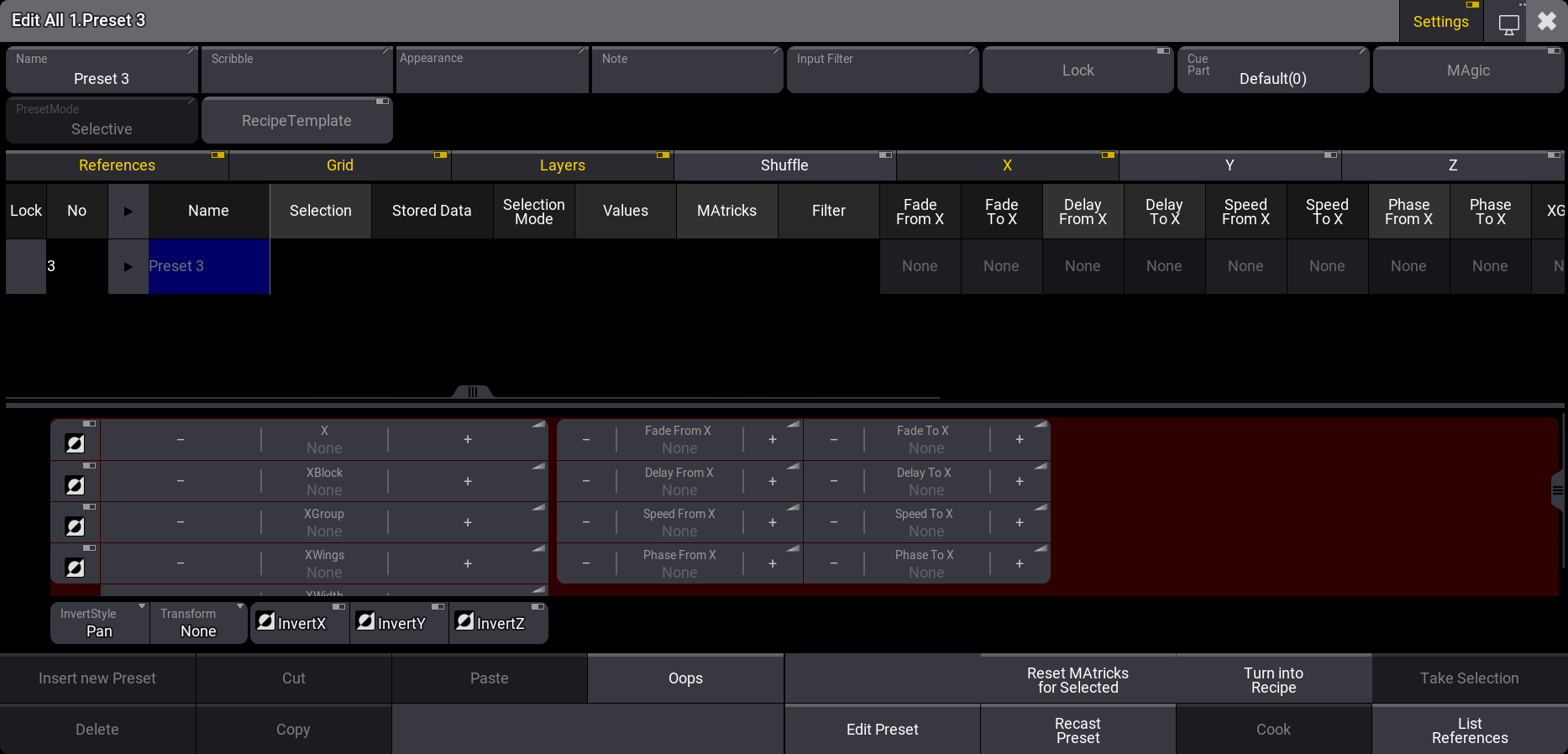This screenshot has width=1568, height=754.
Task: Open the Transform dropdown
Action: pos(199,623)
